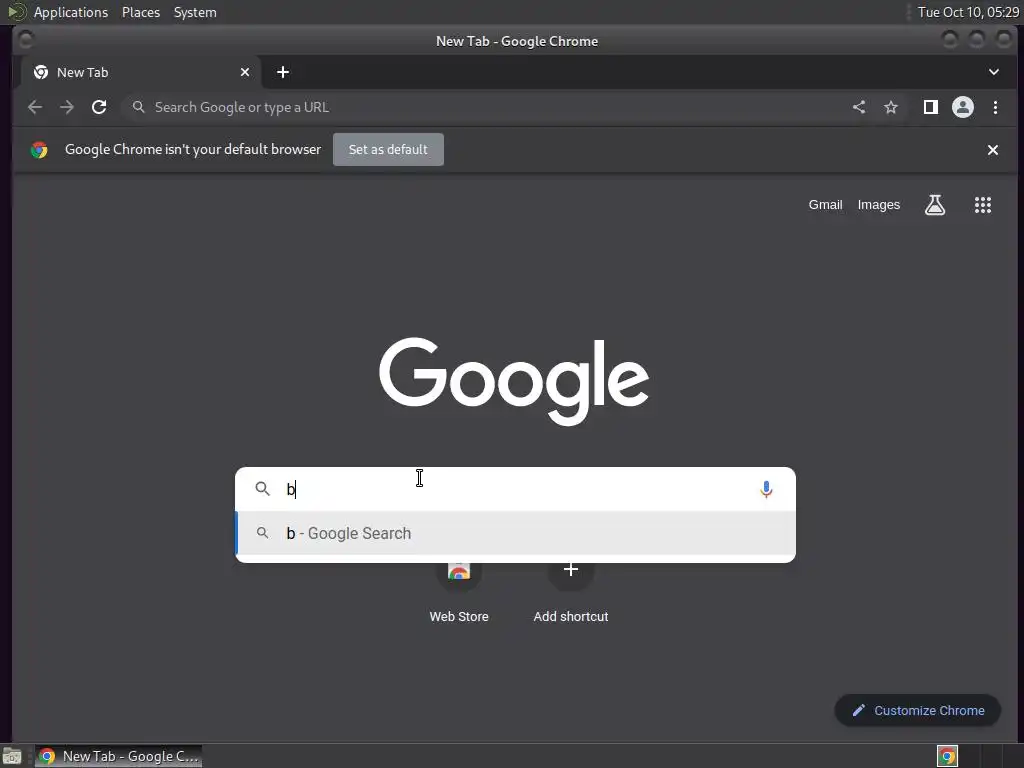Share this page using share icon
Viewport: 1024px width, 768px height.
tap(859, 107)
